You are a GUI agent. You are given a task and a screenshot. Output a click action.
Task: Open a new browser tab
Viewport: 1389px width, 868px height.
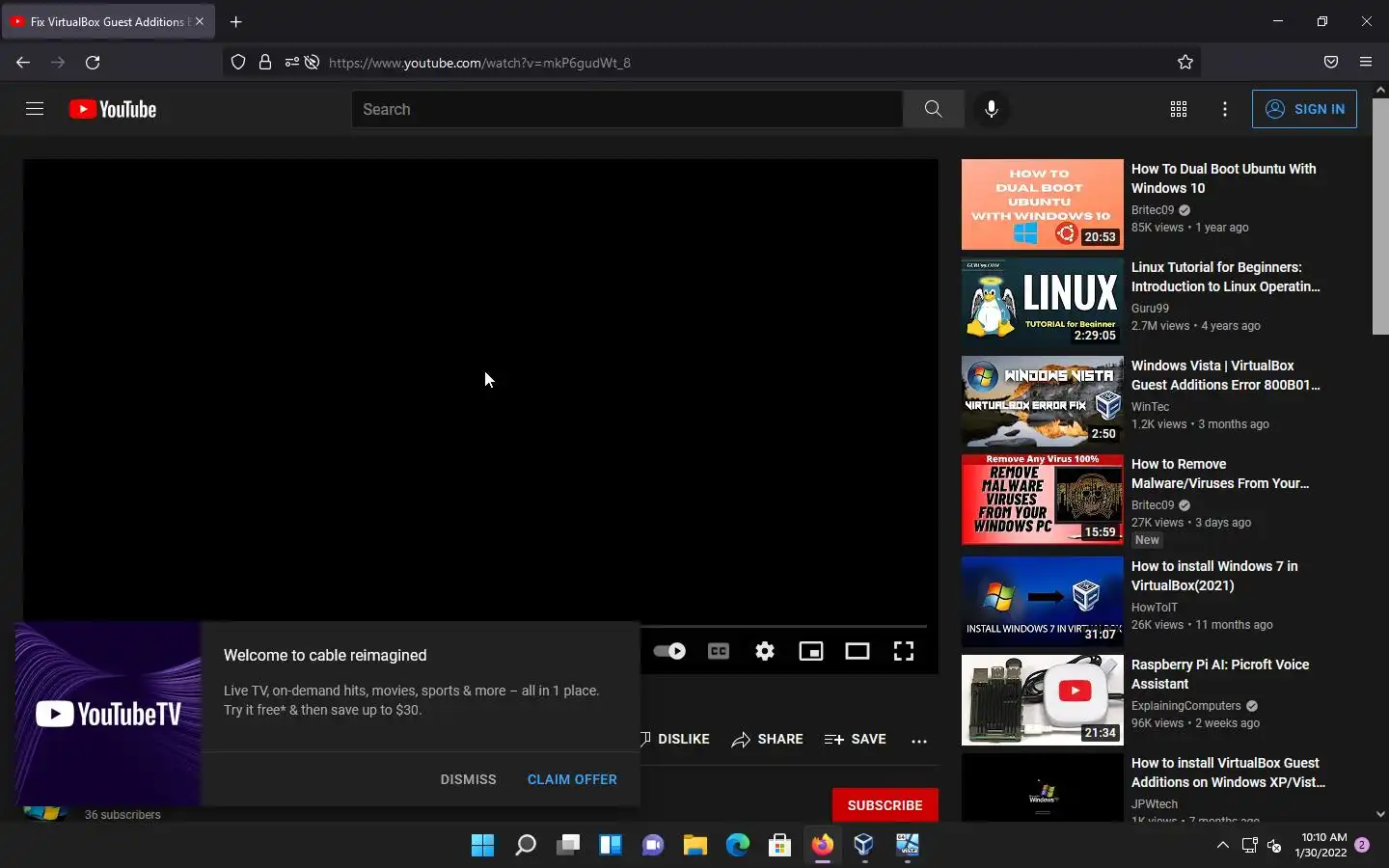click(236, 21)
